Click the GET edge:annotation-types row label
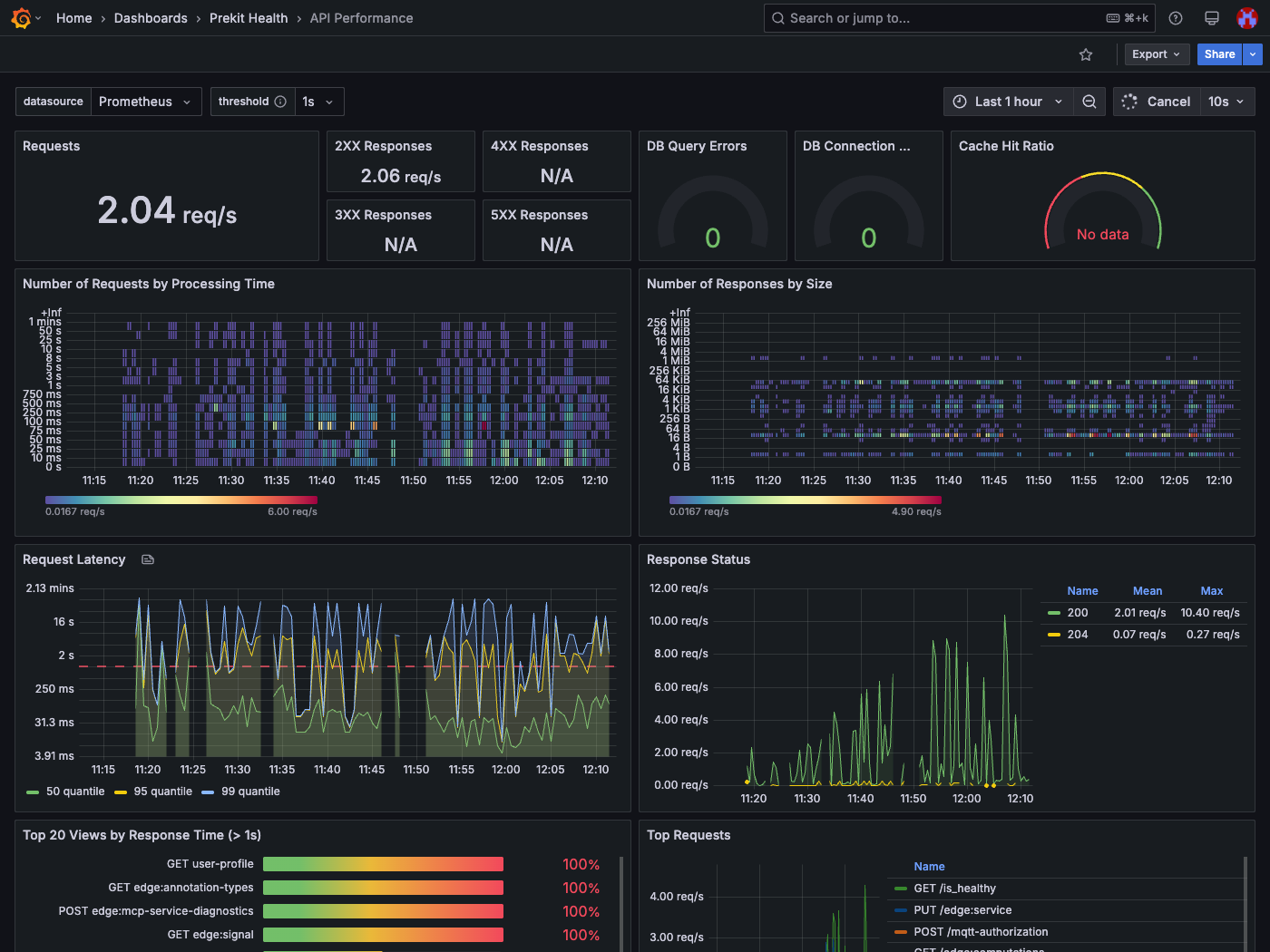 (181, 888)
